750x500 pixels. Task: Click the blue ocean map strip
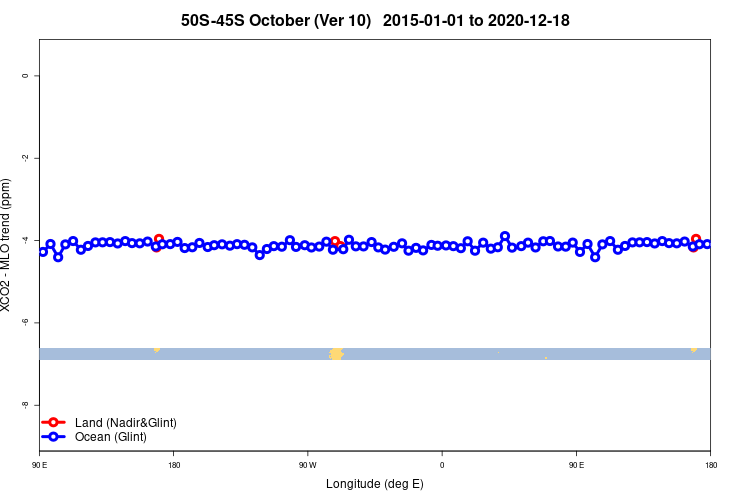pyautogui.click(x=375, y=354)
